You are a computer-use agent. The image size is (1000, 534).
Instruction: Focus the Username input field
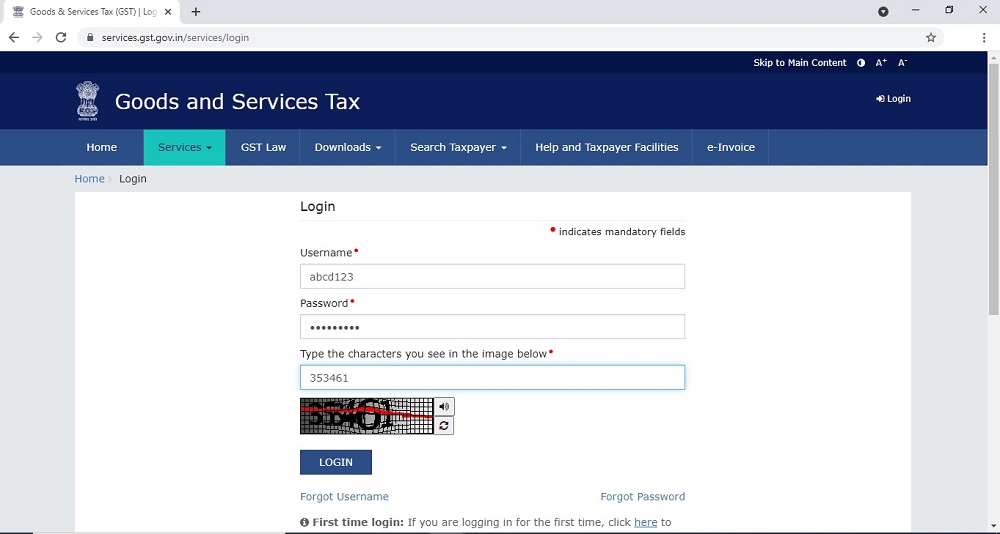click(492, 277)
